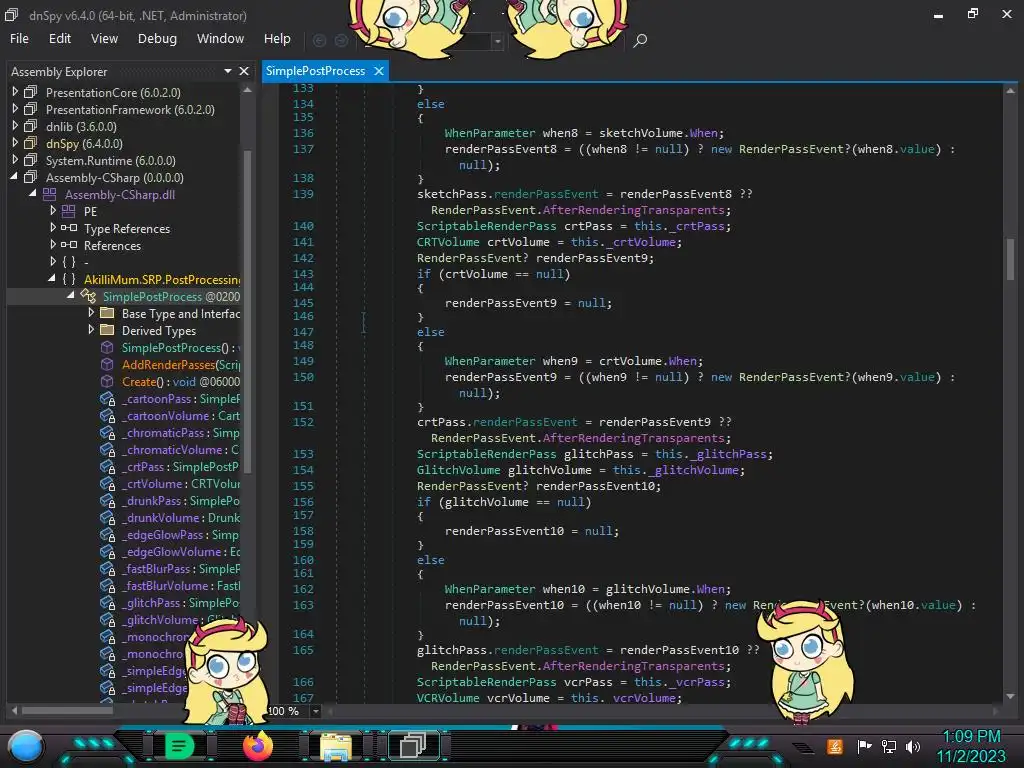Click the search magnifier icon in toolbar

pos(640,40)
